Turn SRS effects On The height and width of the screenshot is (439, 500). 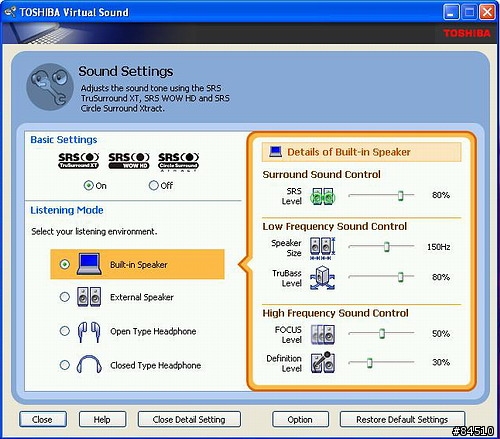pyautogui.click(x=89, y=185)
